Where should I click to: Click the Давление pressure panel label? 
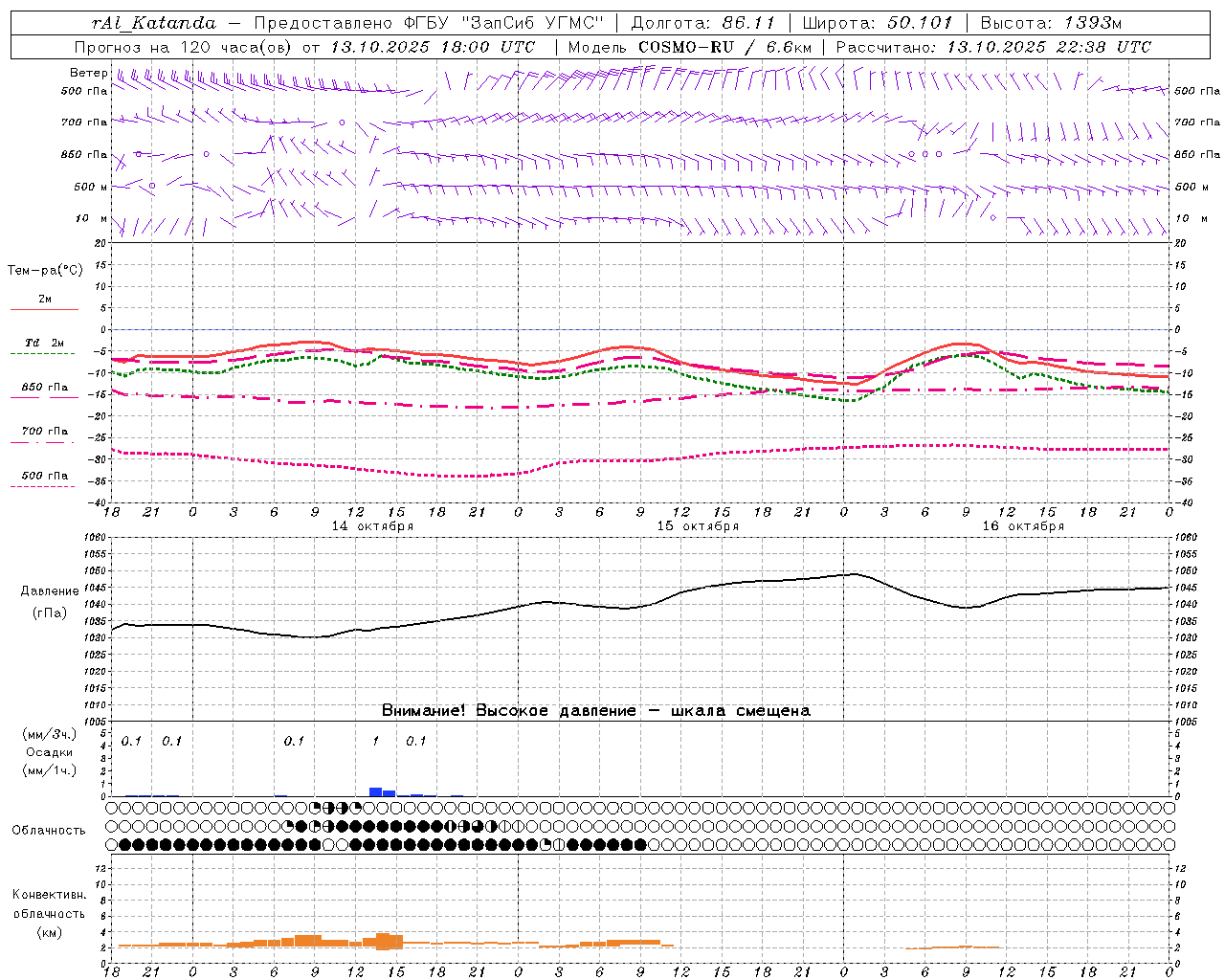tap(50, 591)
